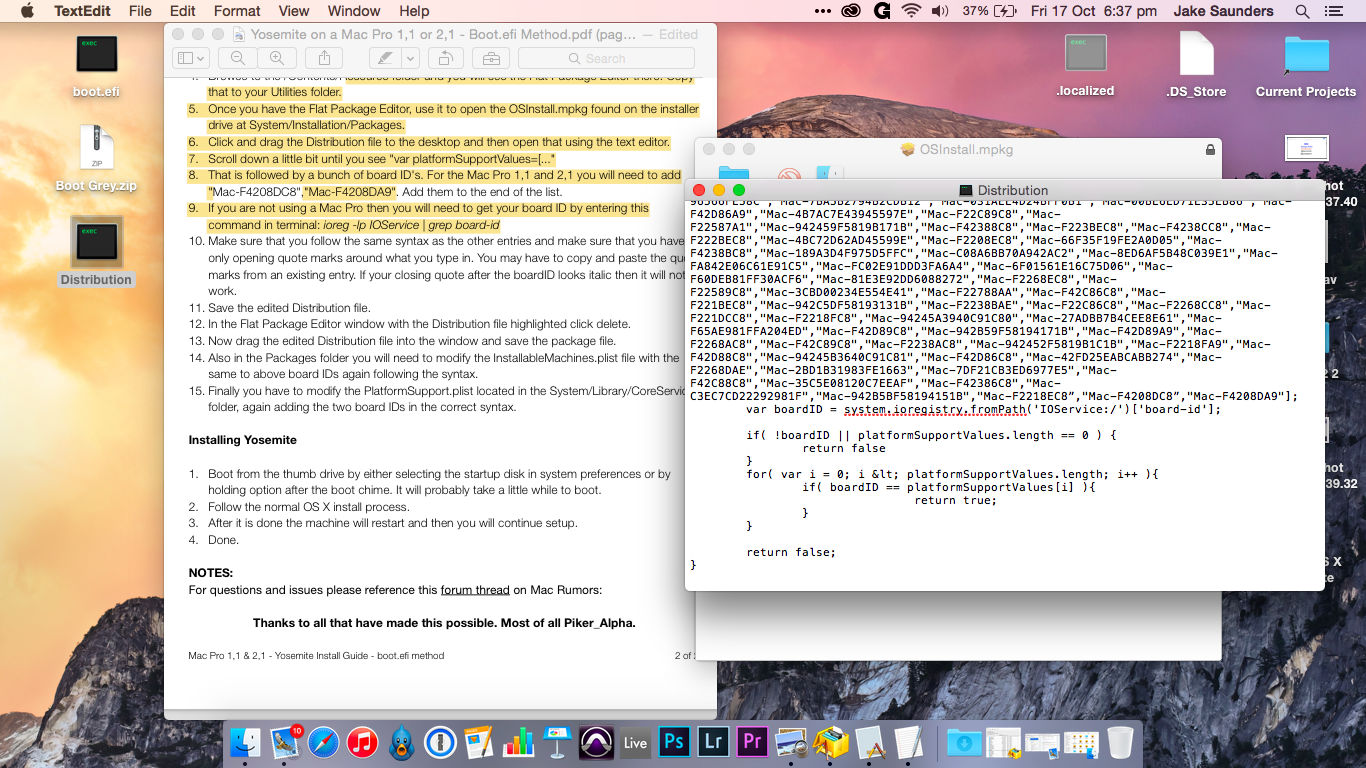Click the 'return false;' line in Distribution
Screen dimensions: 1366x768
coord(790,552)
